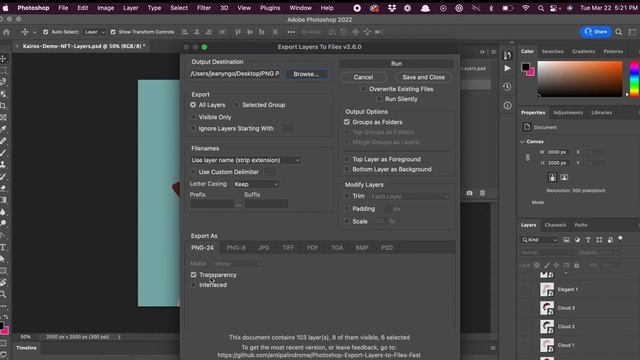Select the All Layers radio button
This screenshot has width=640, height=360.
(x=193, y=105)
